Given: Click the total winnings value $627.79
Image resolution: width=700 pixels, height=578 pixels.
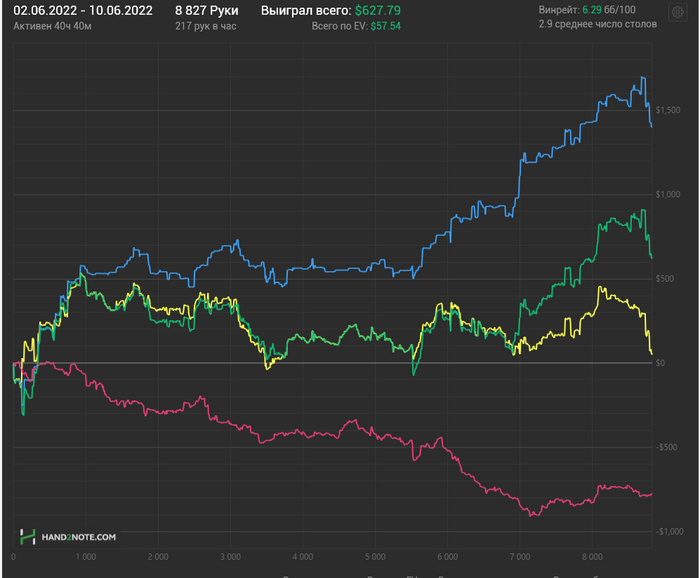Looking at the screenshot, I should pyautogui.click(x=378, y=11).
